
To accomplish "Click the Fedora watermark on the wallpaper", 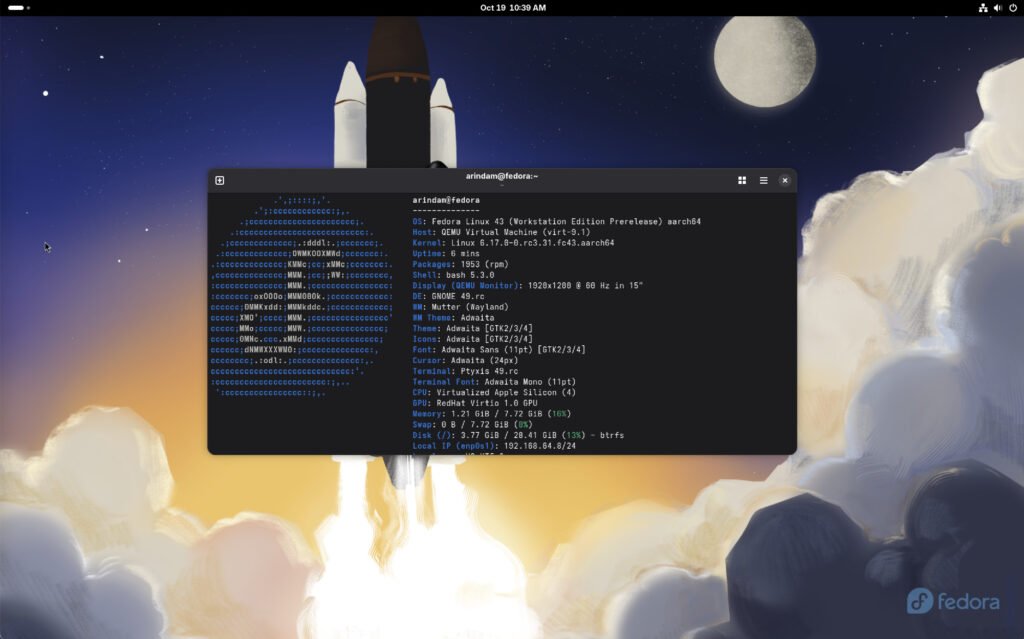I will [955, 603].
